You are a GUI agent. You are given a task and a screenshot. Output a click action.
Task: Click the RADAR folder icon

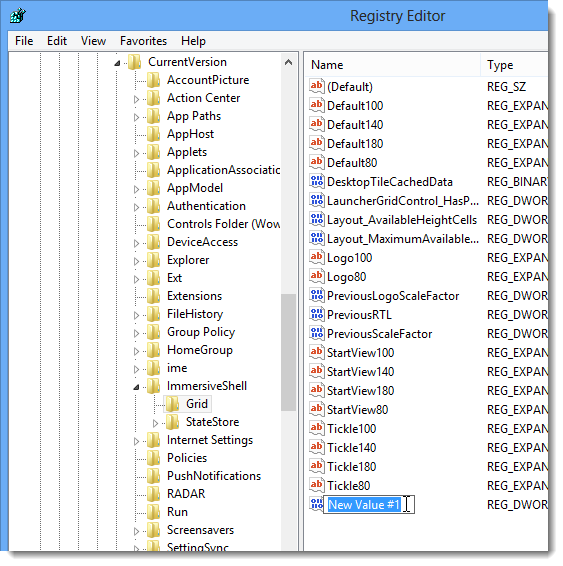pos(153,493)
